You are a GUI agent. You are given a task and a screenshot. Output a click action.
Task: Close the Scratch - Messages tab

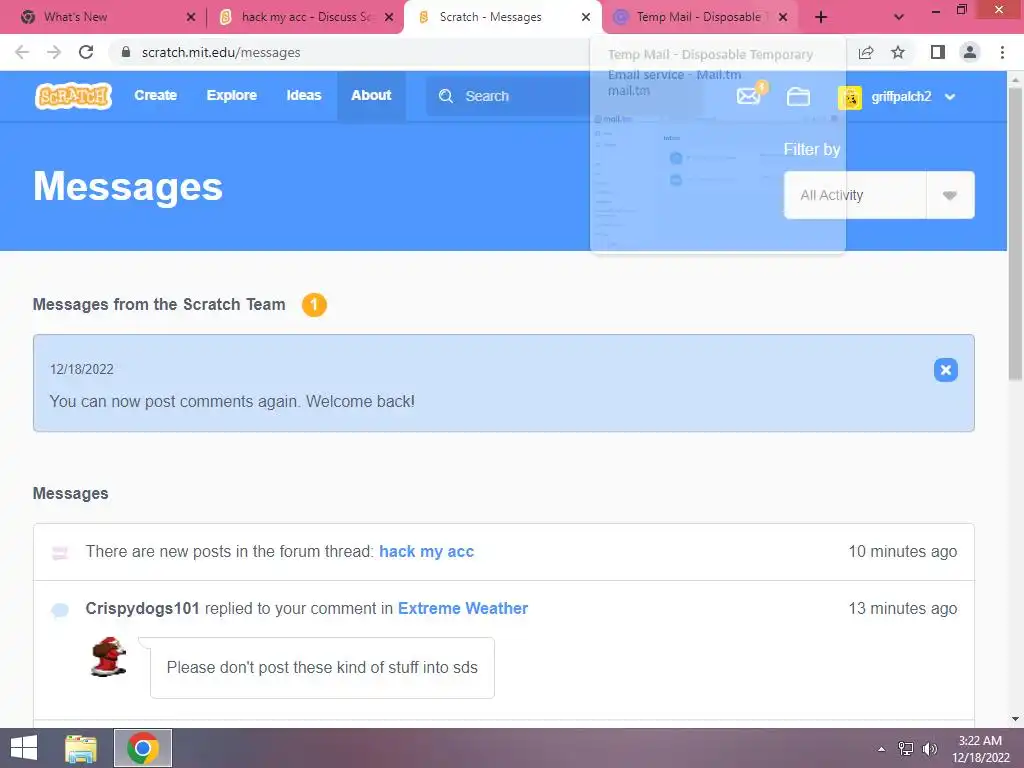tap(586, 17)
